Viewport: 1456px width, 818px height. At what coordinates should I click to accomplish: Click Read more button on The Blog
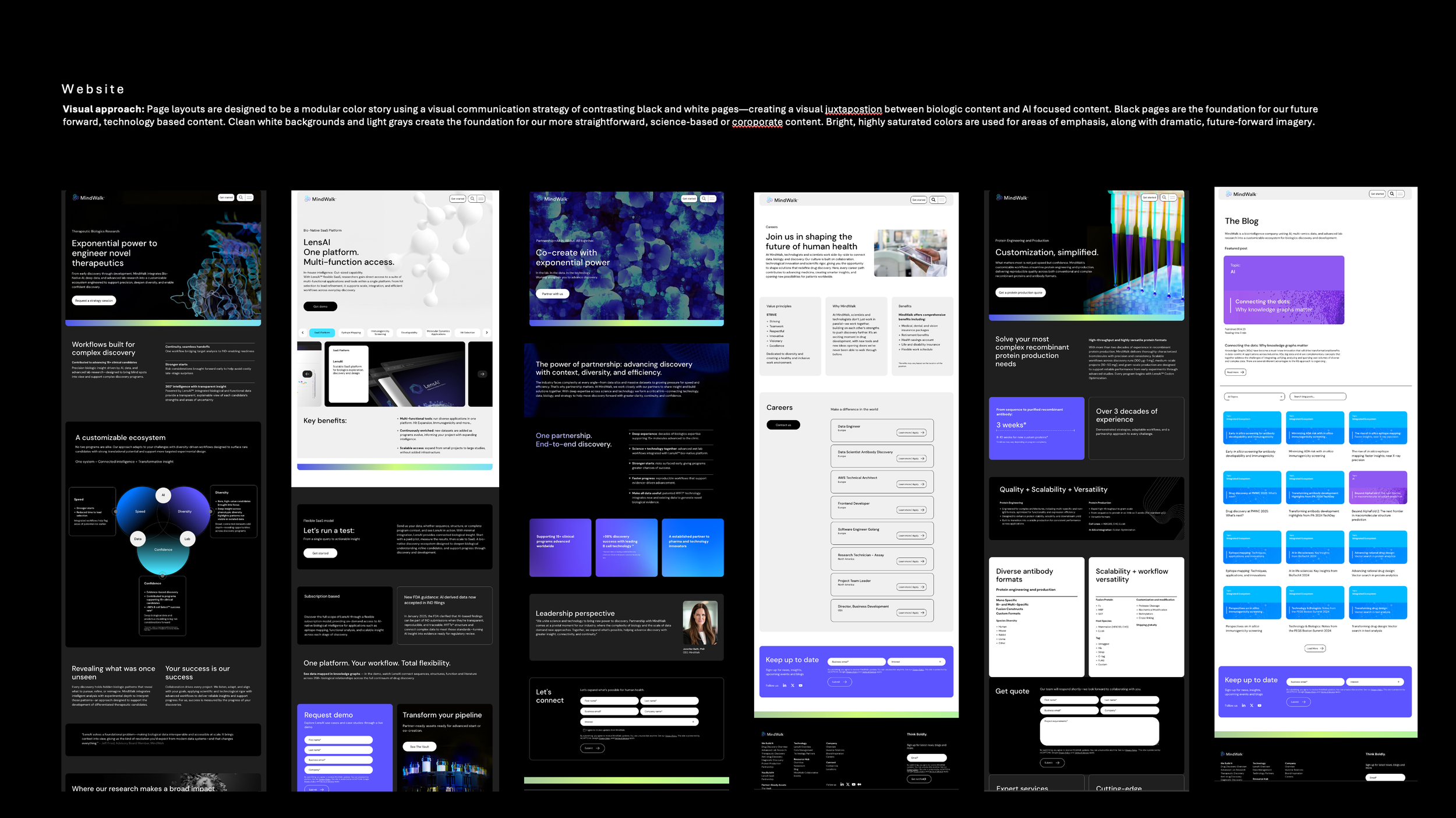(x=1235, y=372)
